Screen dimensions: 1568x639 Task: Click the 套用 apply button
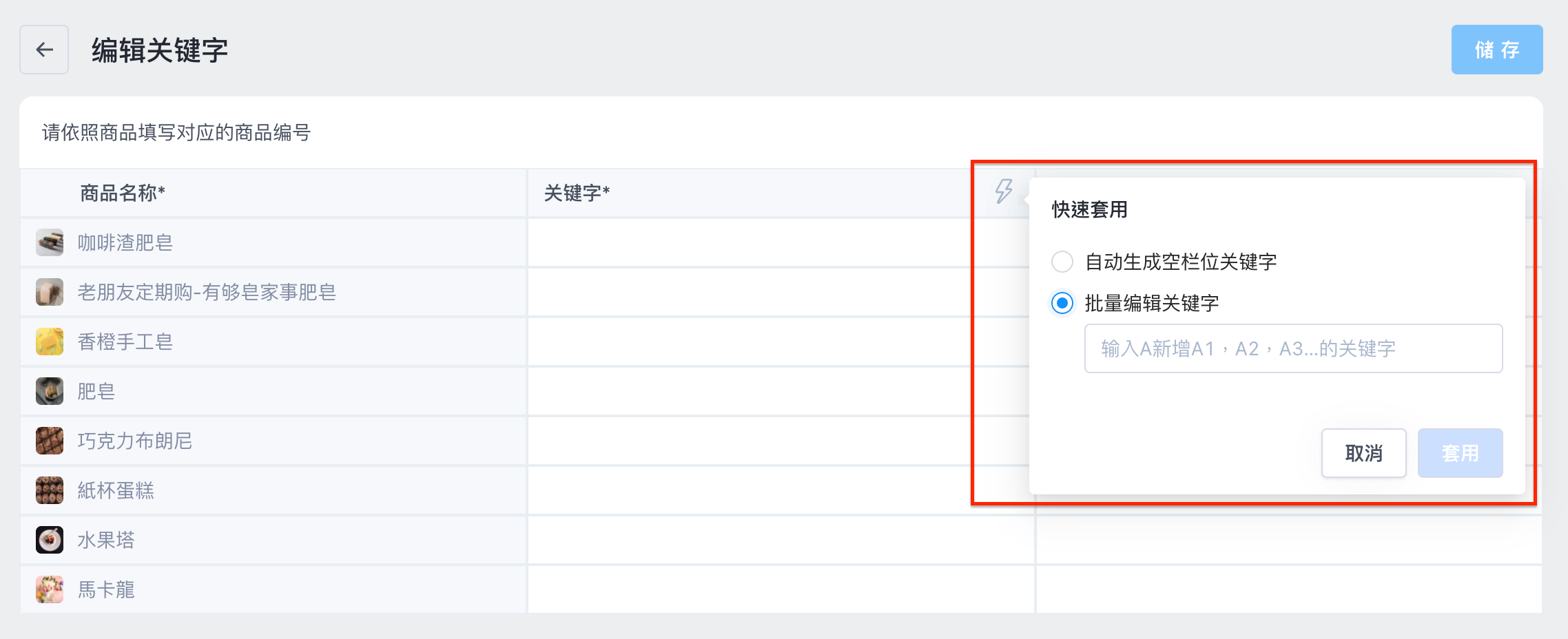1460,453
